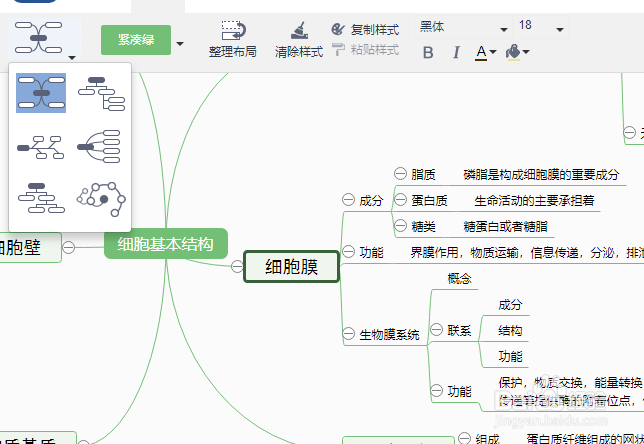This screenshot has height=444, width=644.
Task: Collapse the 糖类 node
Action: click(400, 226)
